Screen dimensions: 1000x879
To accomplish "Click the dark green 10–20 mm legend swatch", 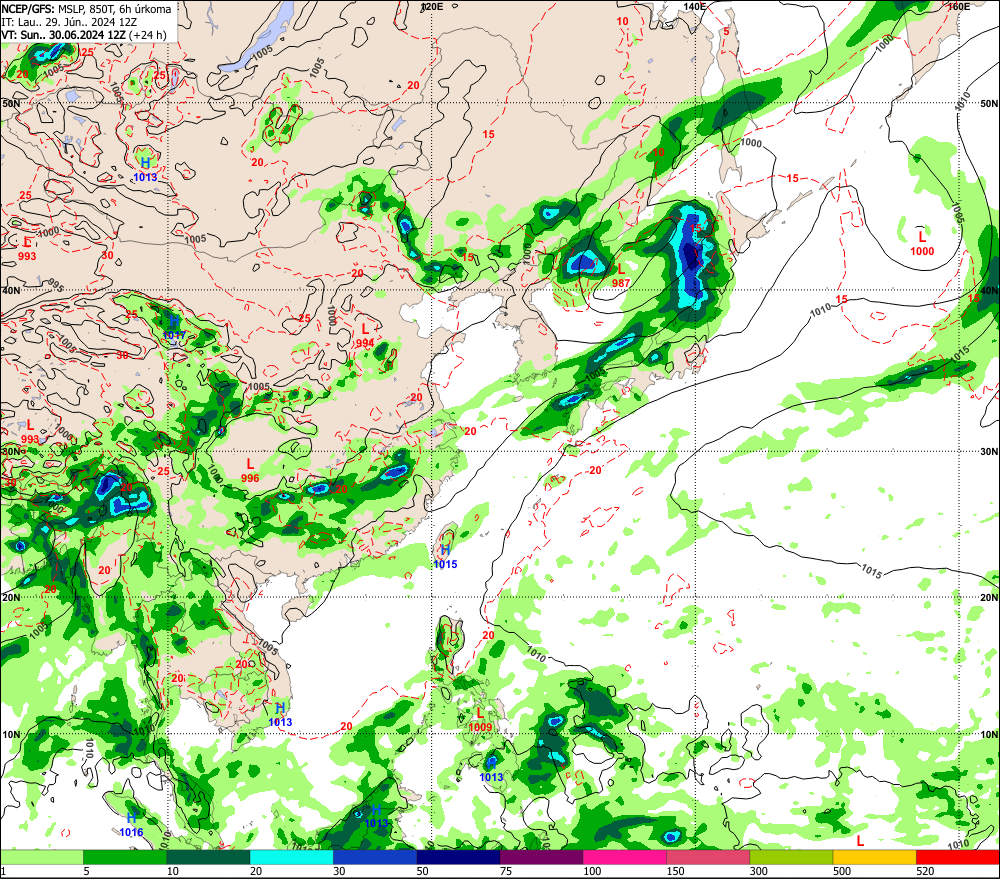I will pos(209,857).
